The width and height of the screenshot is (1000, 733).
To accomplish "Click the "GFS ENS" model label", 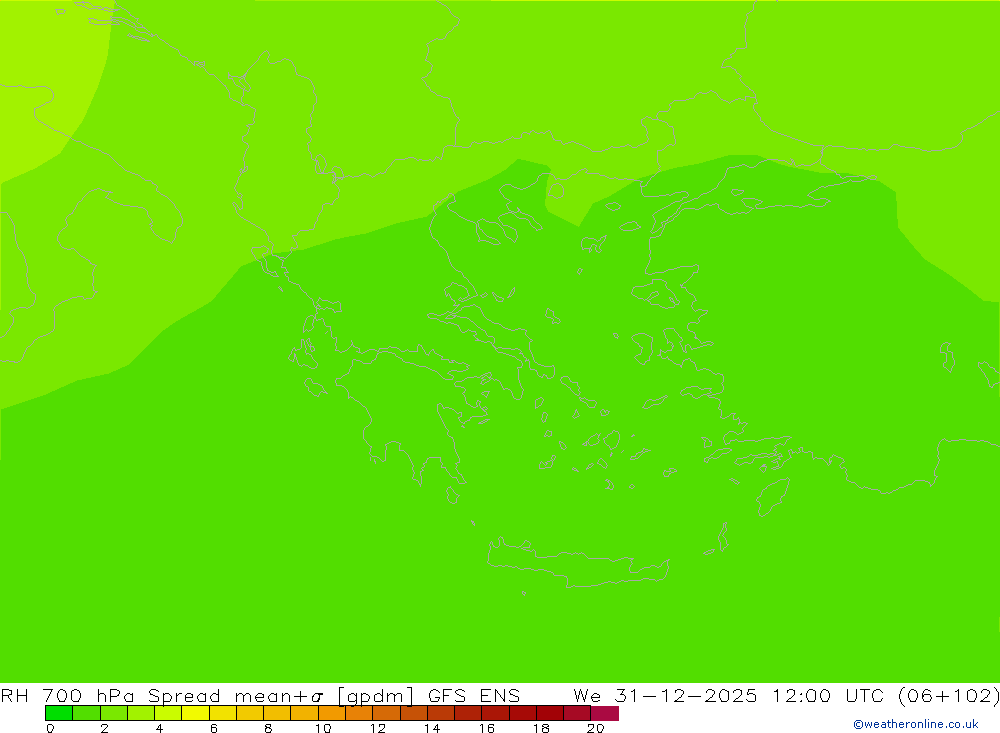I will tap(474, 695).
